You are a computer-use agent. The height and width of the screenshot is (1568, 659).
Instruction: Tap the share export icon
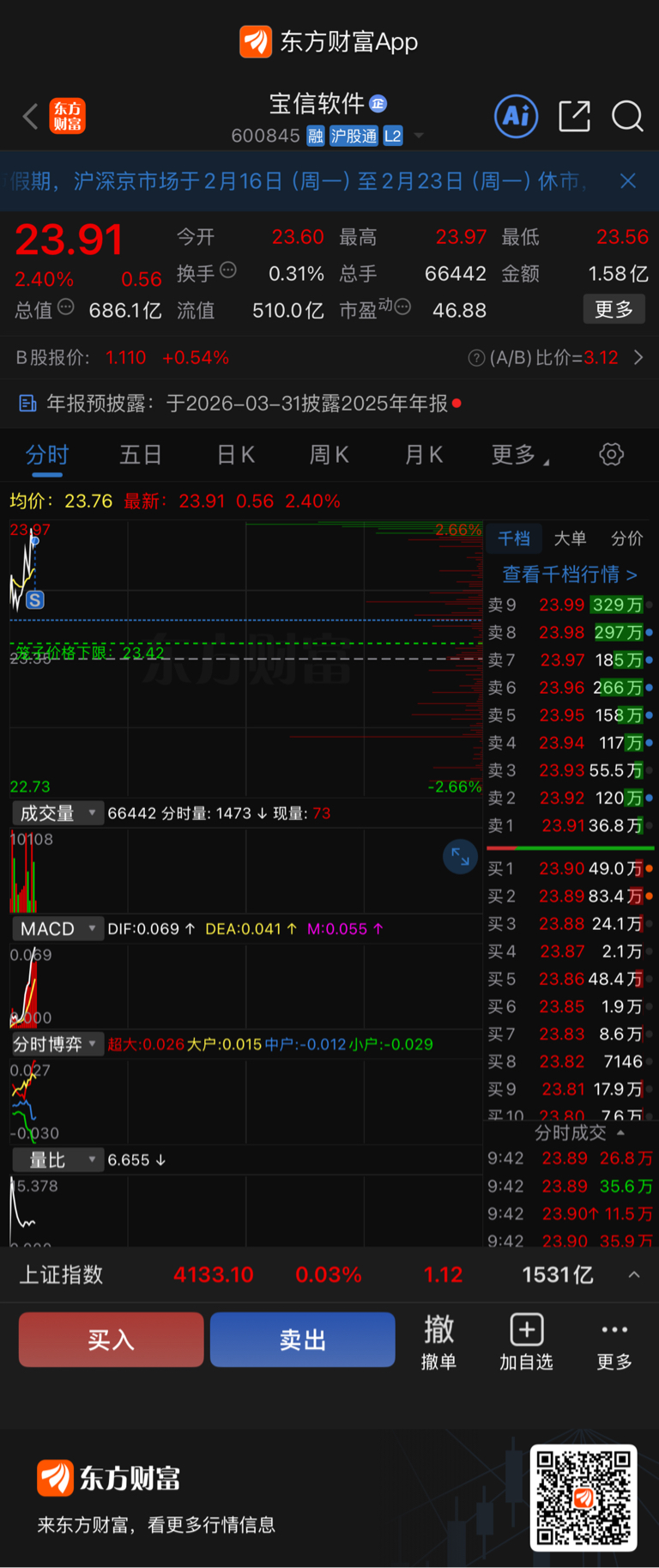(574, 116)
